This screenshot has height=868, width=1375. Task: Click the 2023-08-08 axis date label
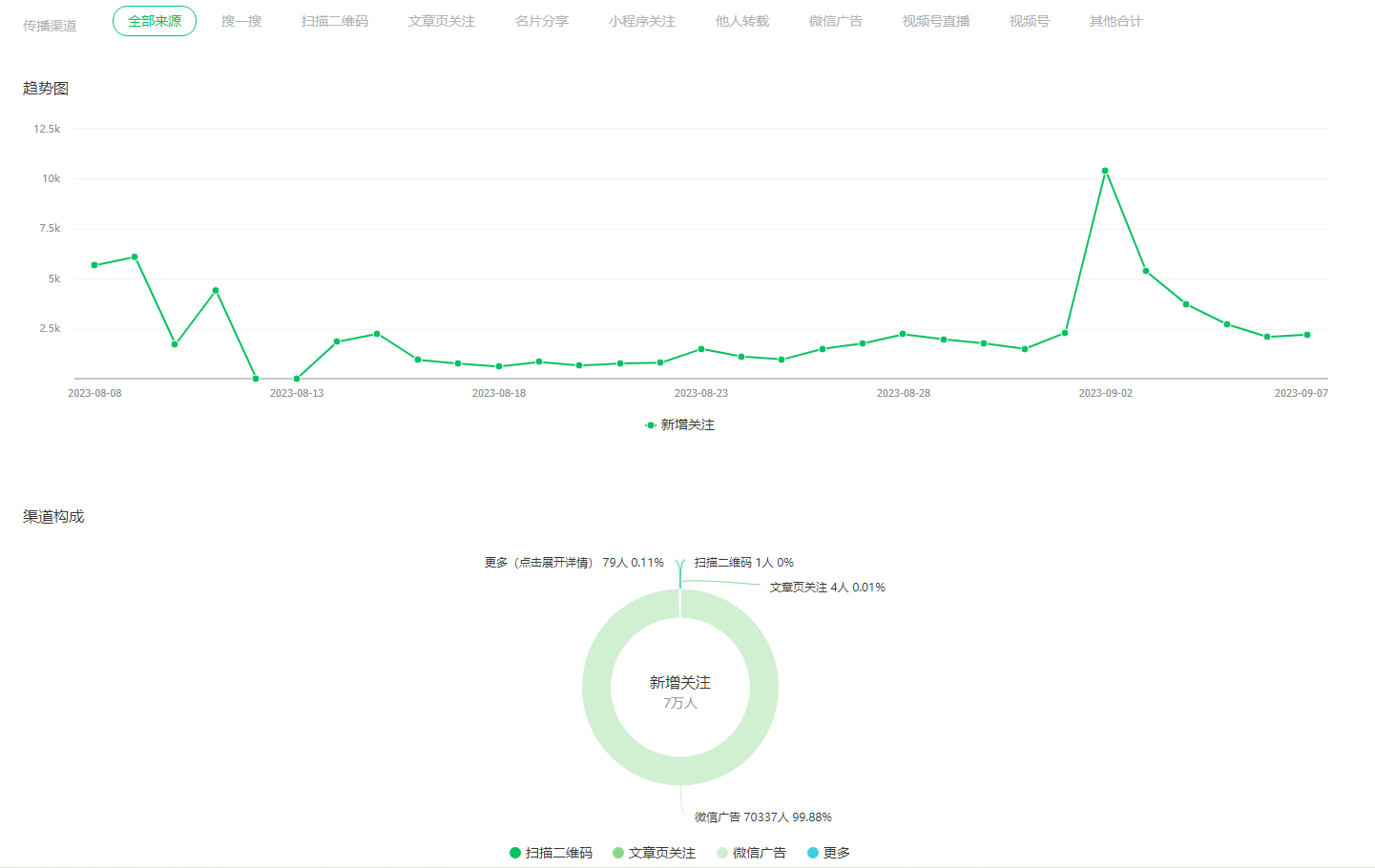tap(94, 393)
